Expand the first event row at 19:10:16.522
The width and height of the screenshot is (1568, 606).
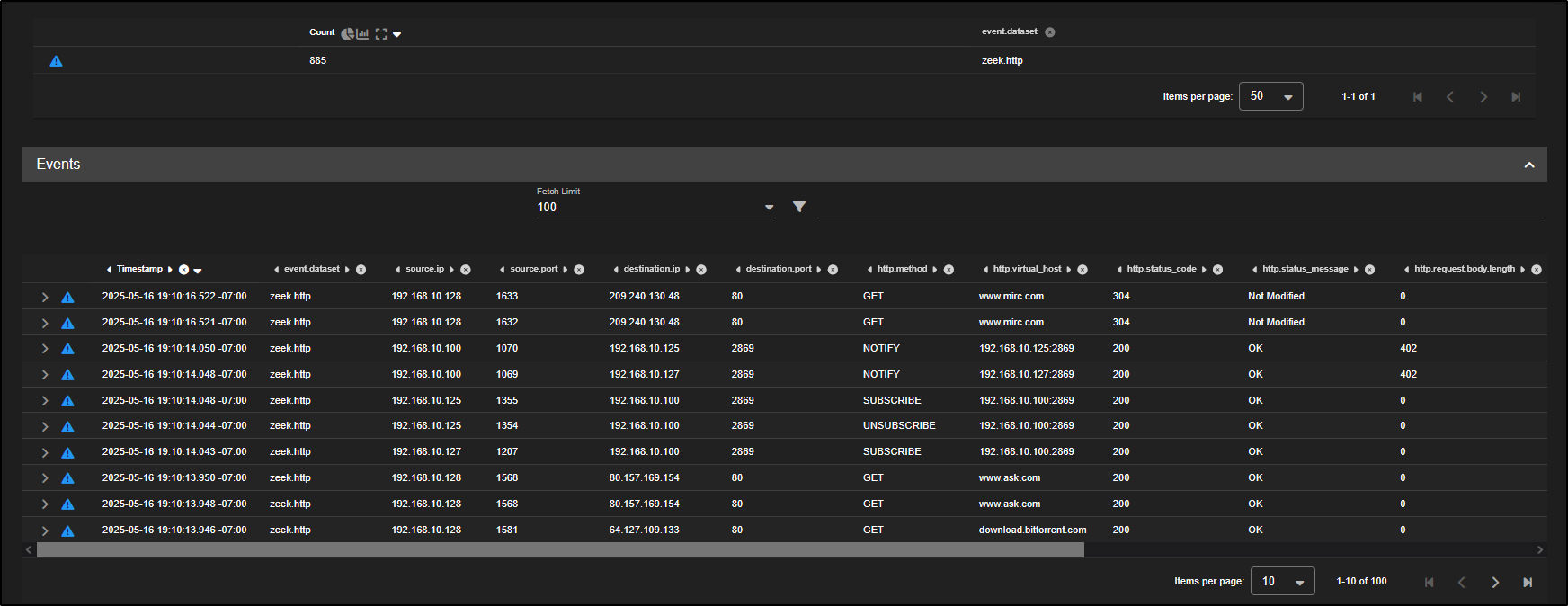pyautogui.click(x=45, y=297)
